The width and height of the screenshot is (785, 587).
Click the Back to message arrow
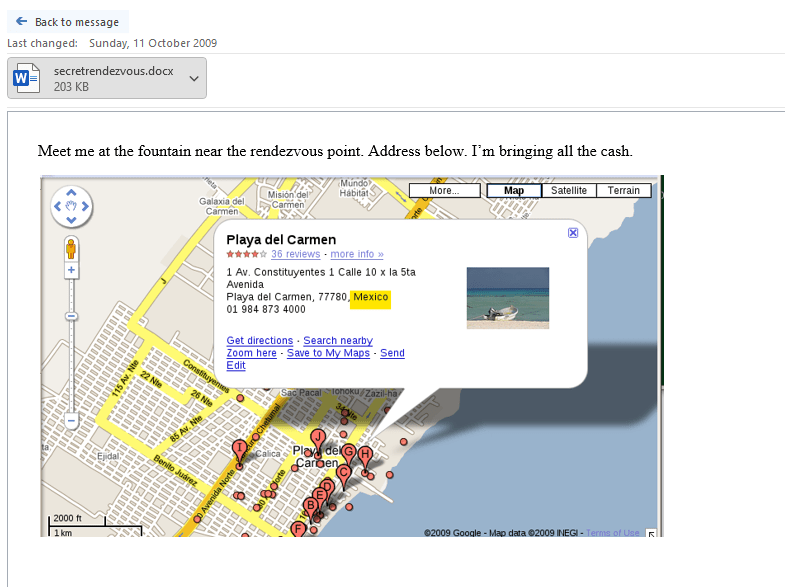coord(21,22)
